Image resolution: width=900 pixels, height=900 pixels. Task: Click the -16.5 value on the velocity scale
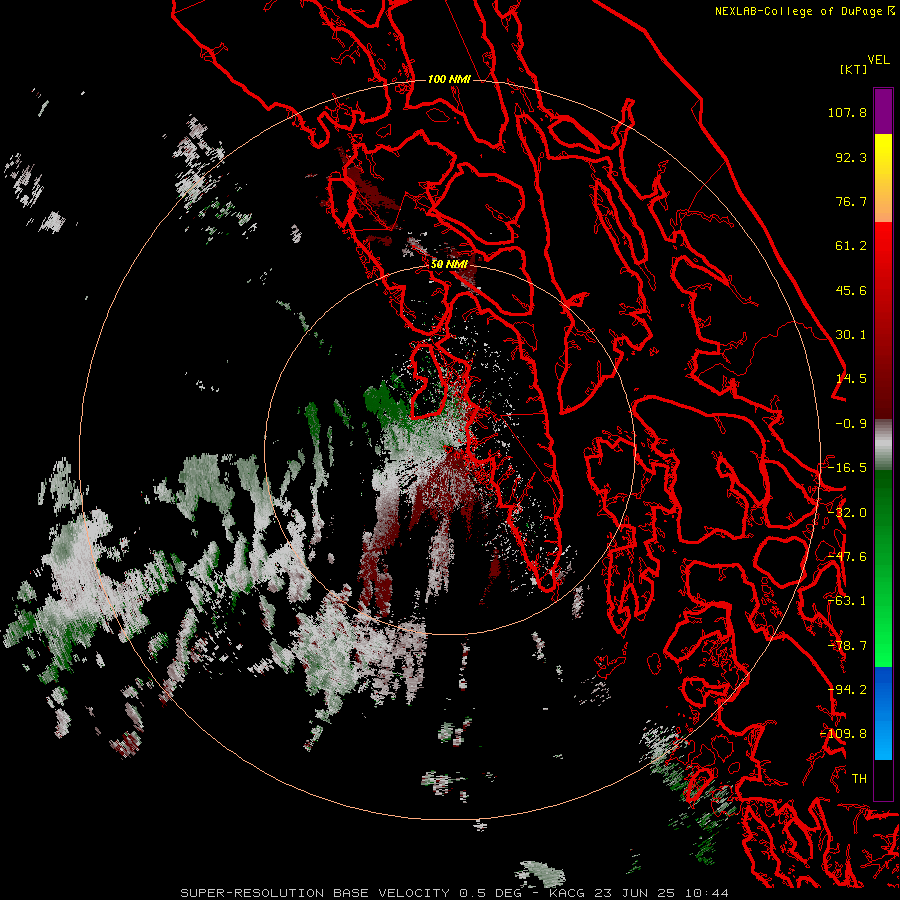[847, 468]
